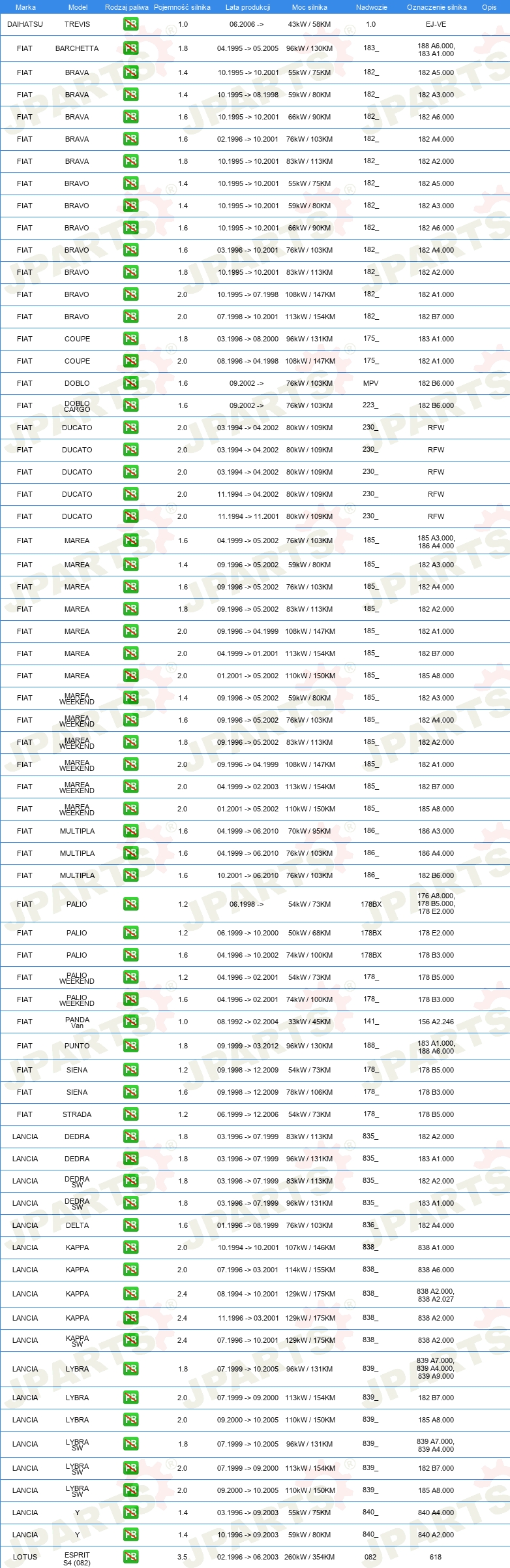Click the 223_ body code cell
This screenshot has width=510, height=1568.
click(x=370, y=405)
